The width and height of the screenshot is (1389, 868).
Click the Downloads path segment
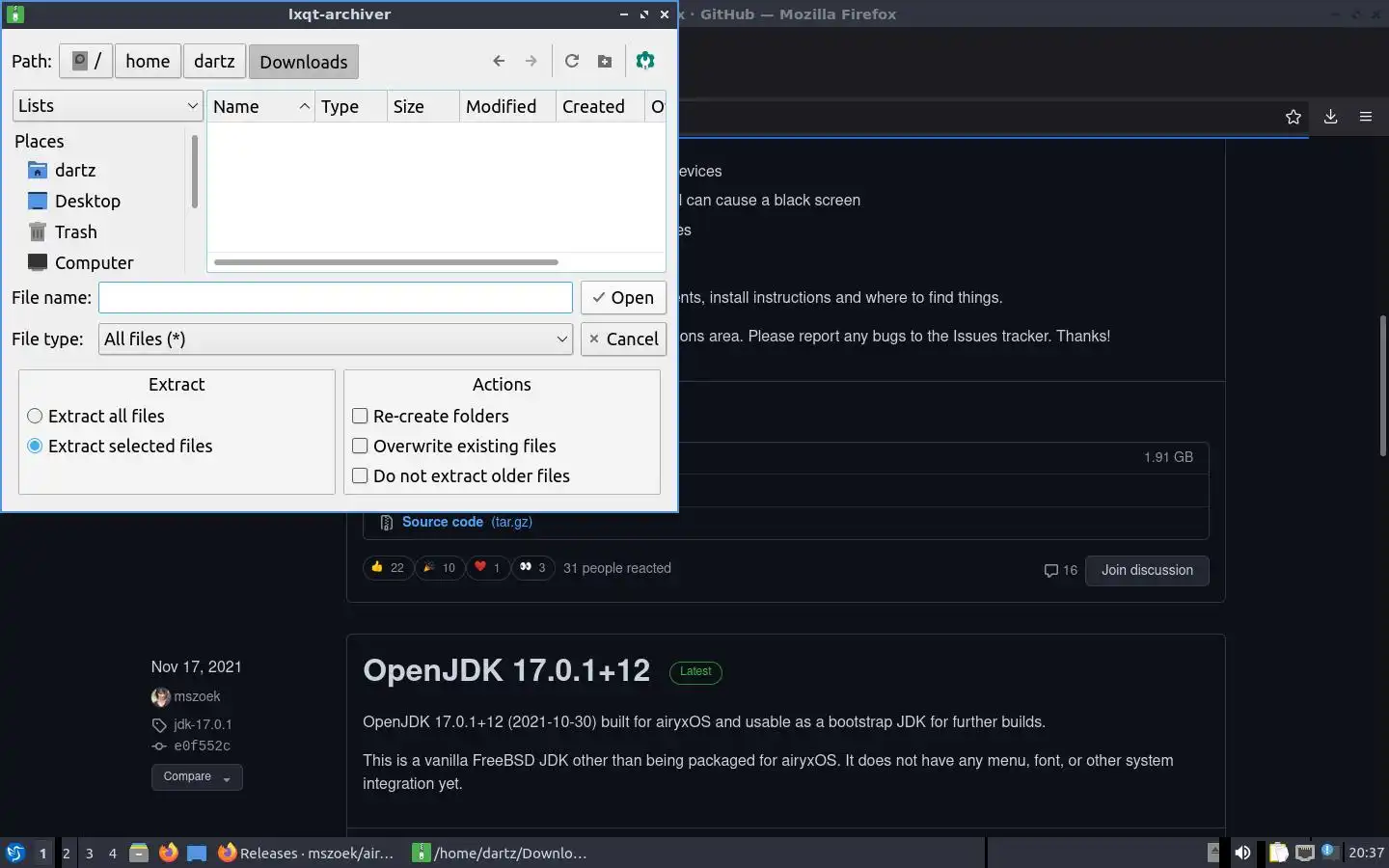pos(304,62)
